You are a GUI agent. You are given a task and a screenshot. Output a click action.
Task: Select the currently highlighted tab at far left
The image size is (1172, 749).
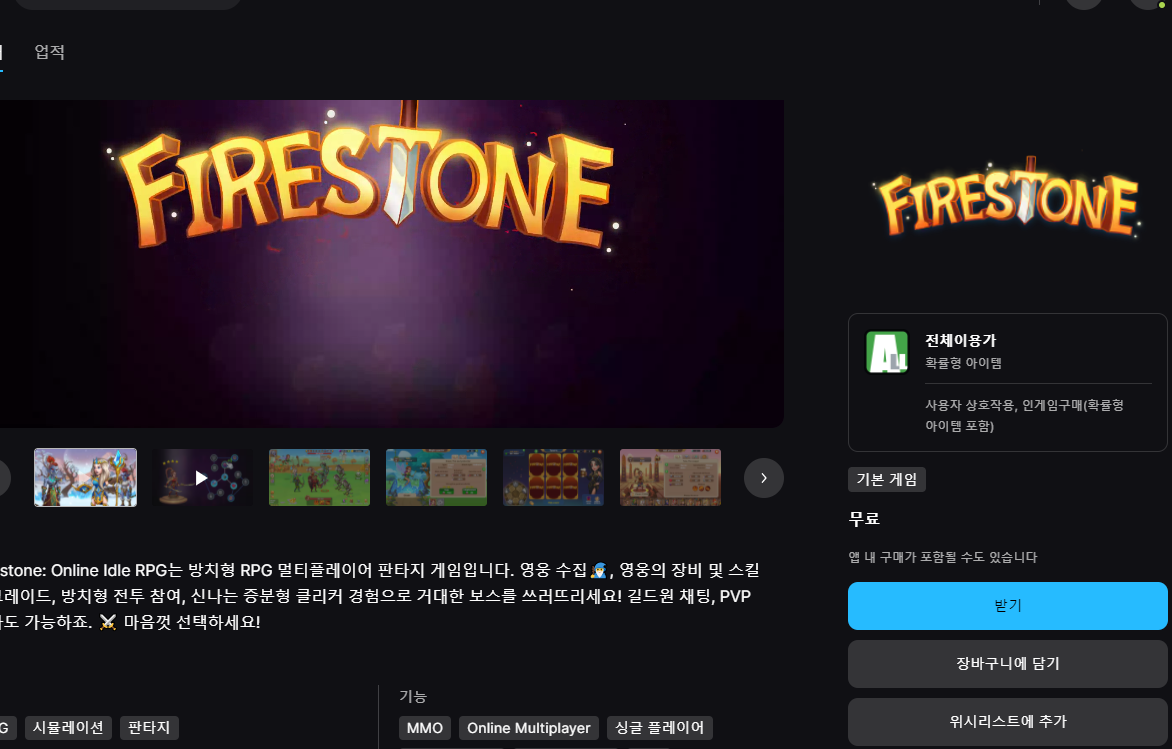pos(4,52)
